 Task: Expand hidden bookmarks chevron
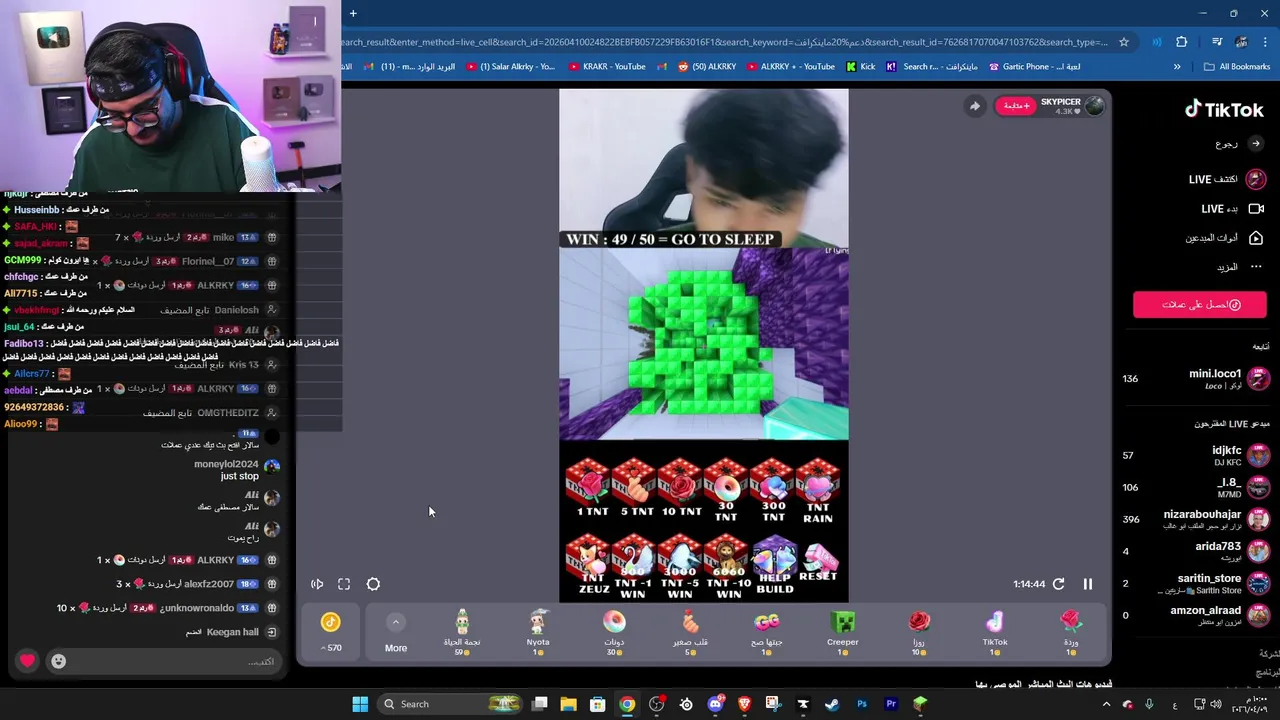coord(1177,67)
